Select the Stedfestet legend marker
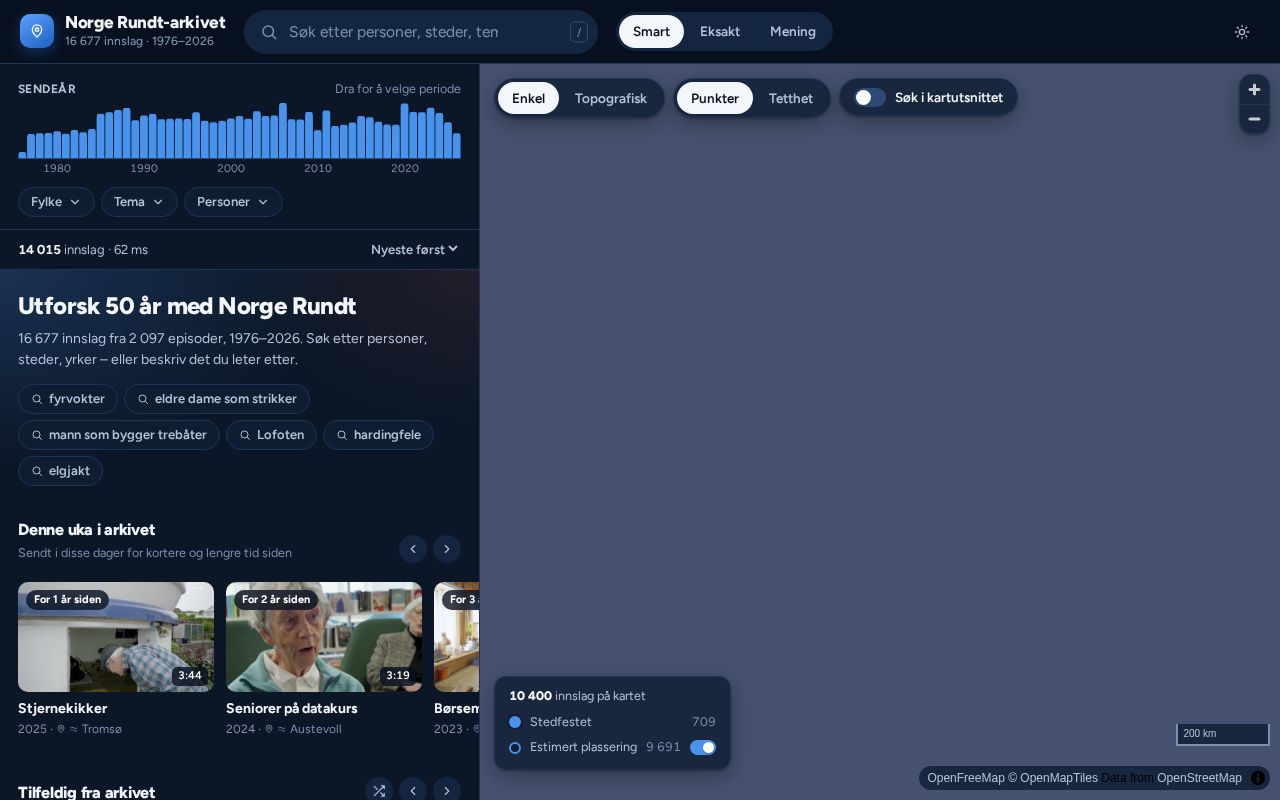Image resolution: width=1280 pixels, height=800 pixels. coord(515,722)
